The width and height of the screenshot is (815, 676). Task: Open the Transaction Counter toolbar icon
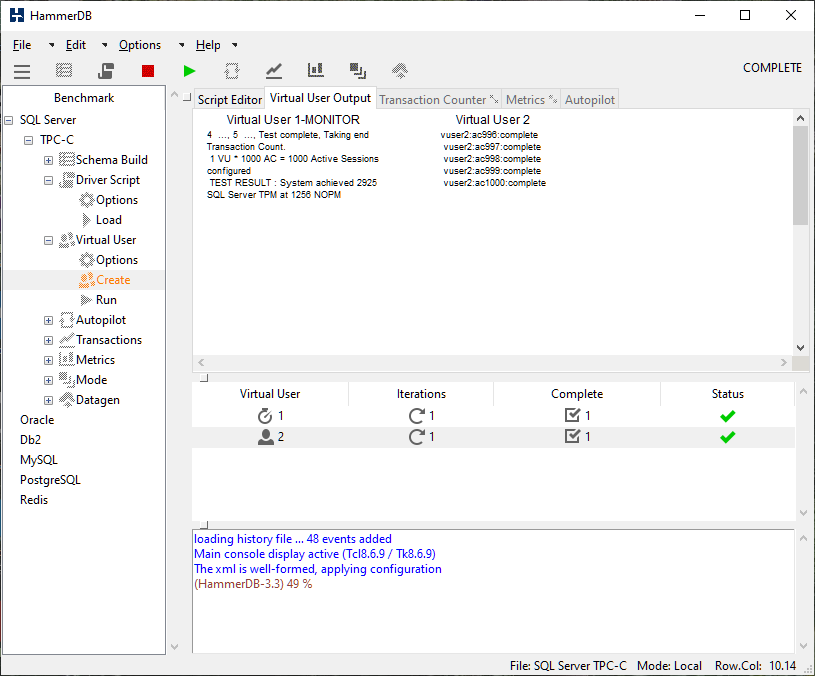tap(274, 71)
